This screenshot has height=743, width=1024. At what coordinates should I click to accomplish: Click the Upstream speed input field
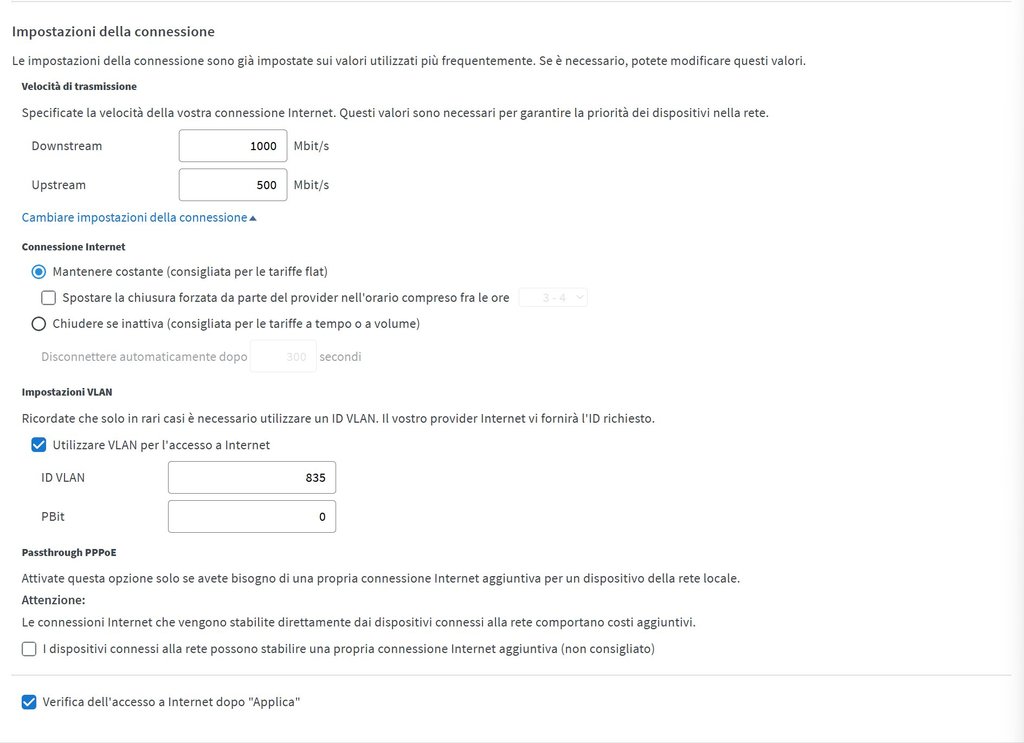pos(232,185)
